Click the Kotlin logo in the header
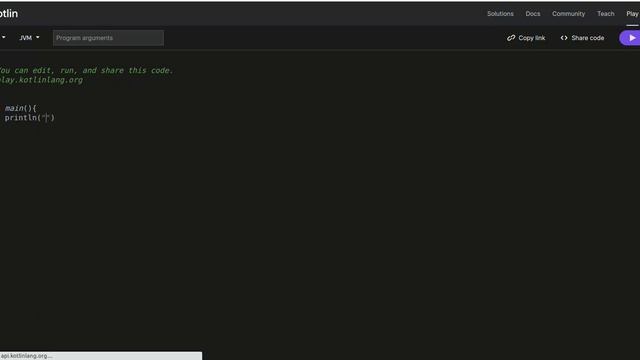The image size is (640, 360). [x=9, y=13]
